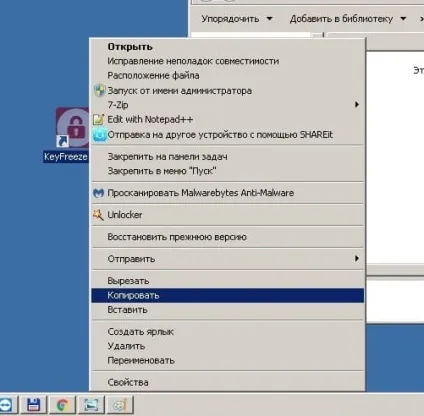Choose 'Удалить' in the context menu
The width and height of the screenshot is (424, 416).
[126, 346]
